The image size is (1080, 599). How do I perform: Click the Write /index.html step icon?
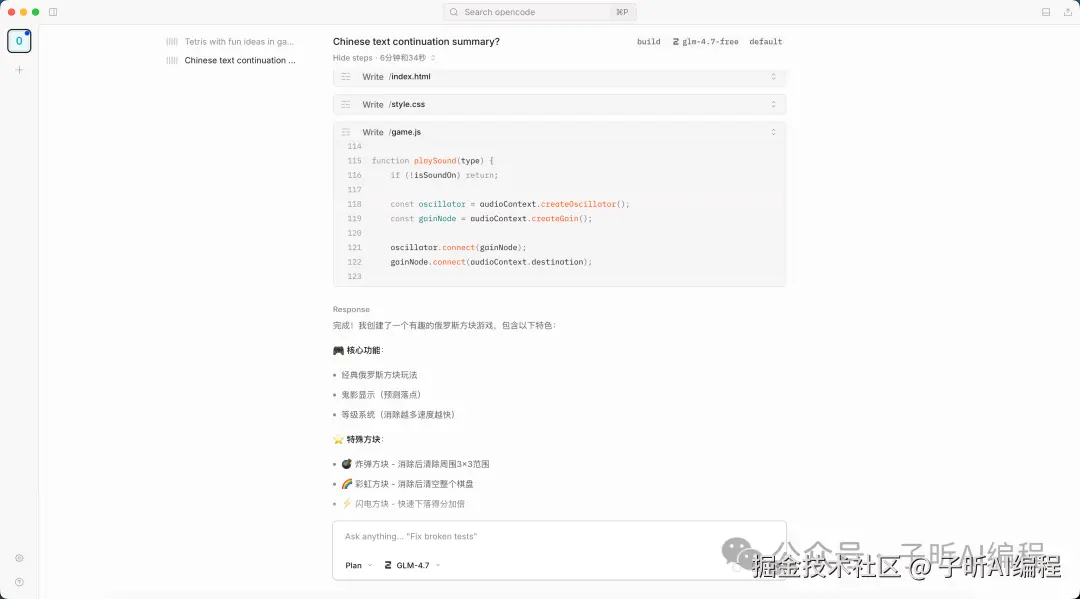[346, 77]
